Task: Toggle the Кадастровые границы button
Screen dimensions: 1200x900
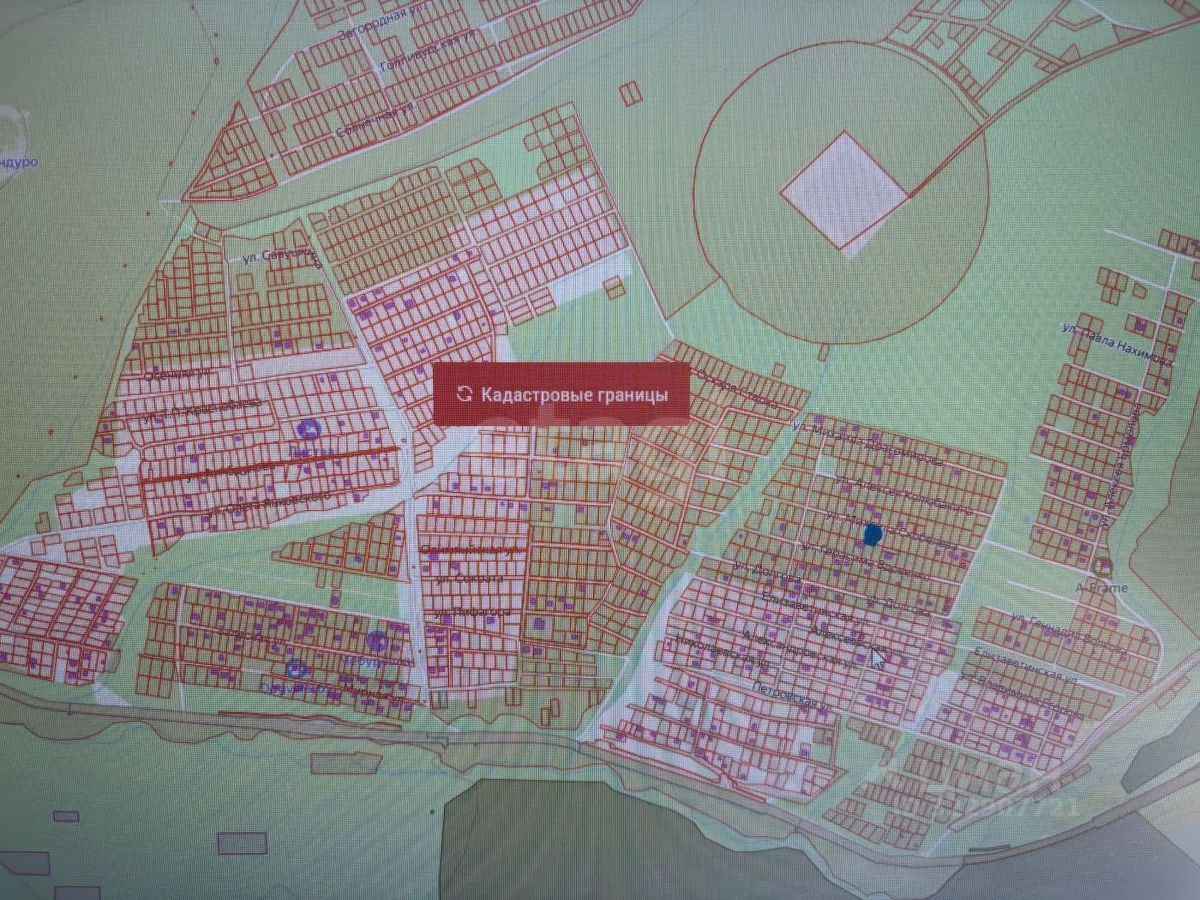Action: pos(561,393)
